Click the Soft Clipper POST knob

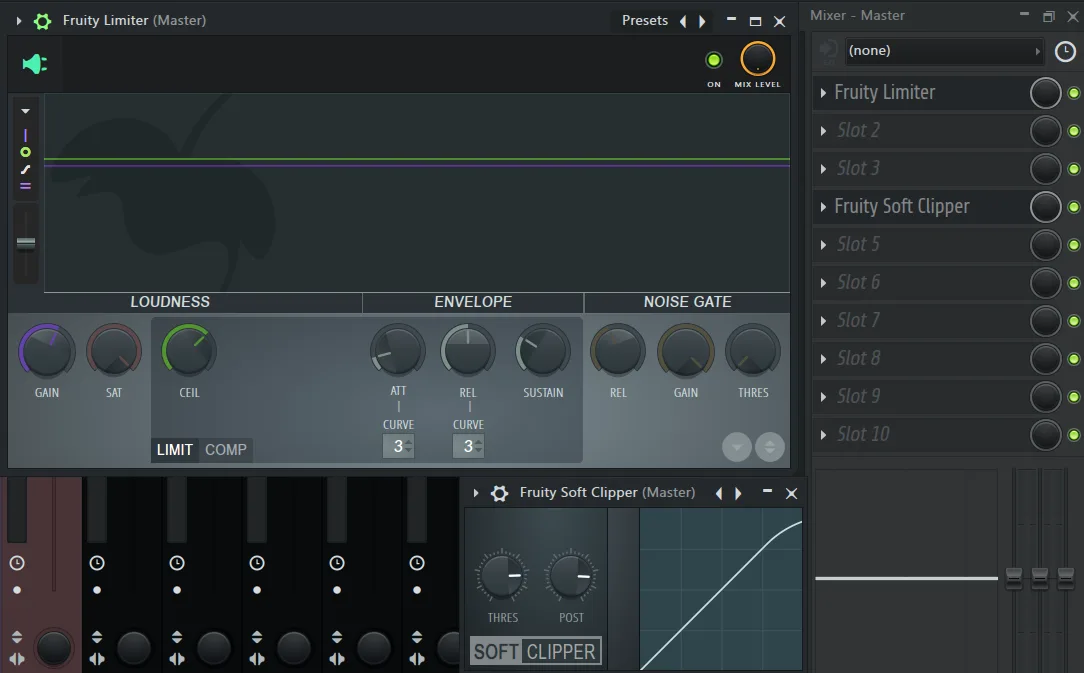[571, 575]
